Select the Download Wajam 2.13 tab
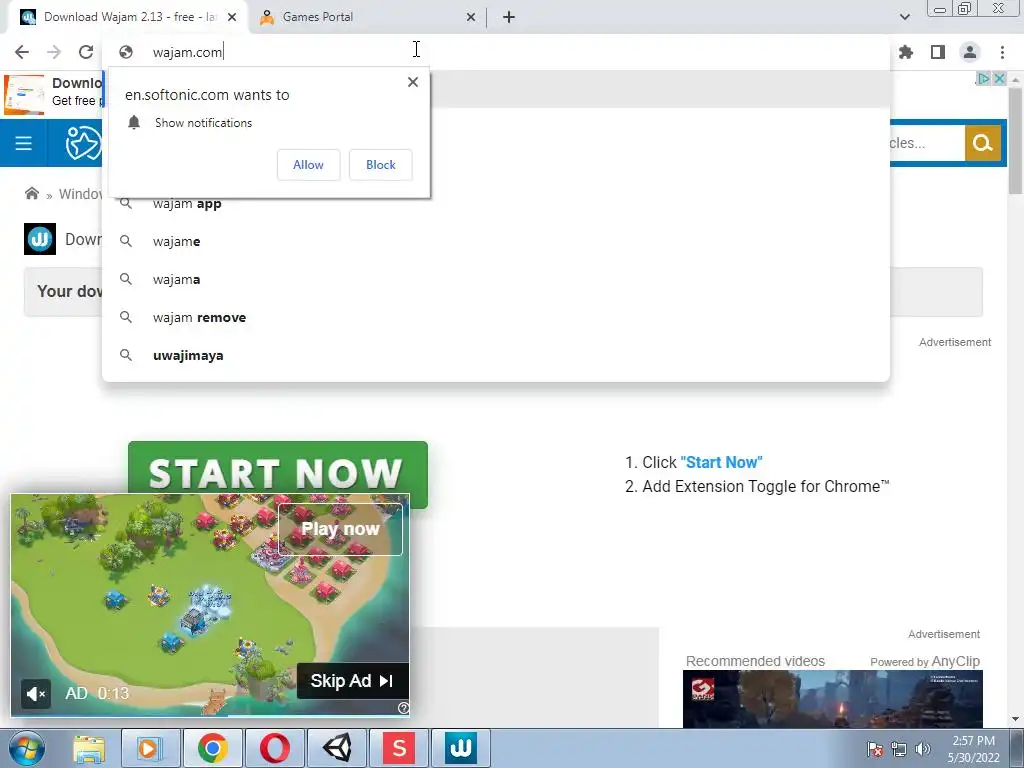 point(127,17)
